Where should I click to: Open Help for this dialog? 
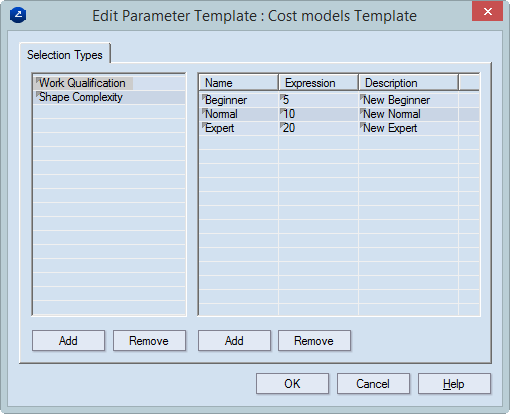tap(454, 384)
